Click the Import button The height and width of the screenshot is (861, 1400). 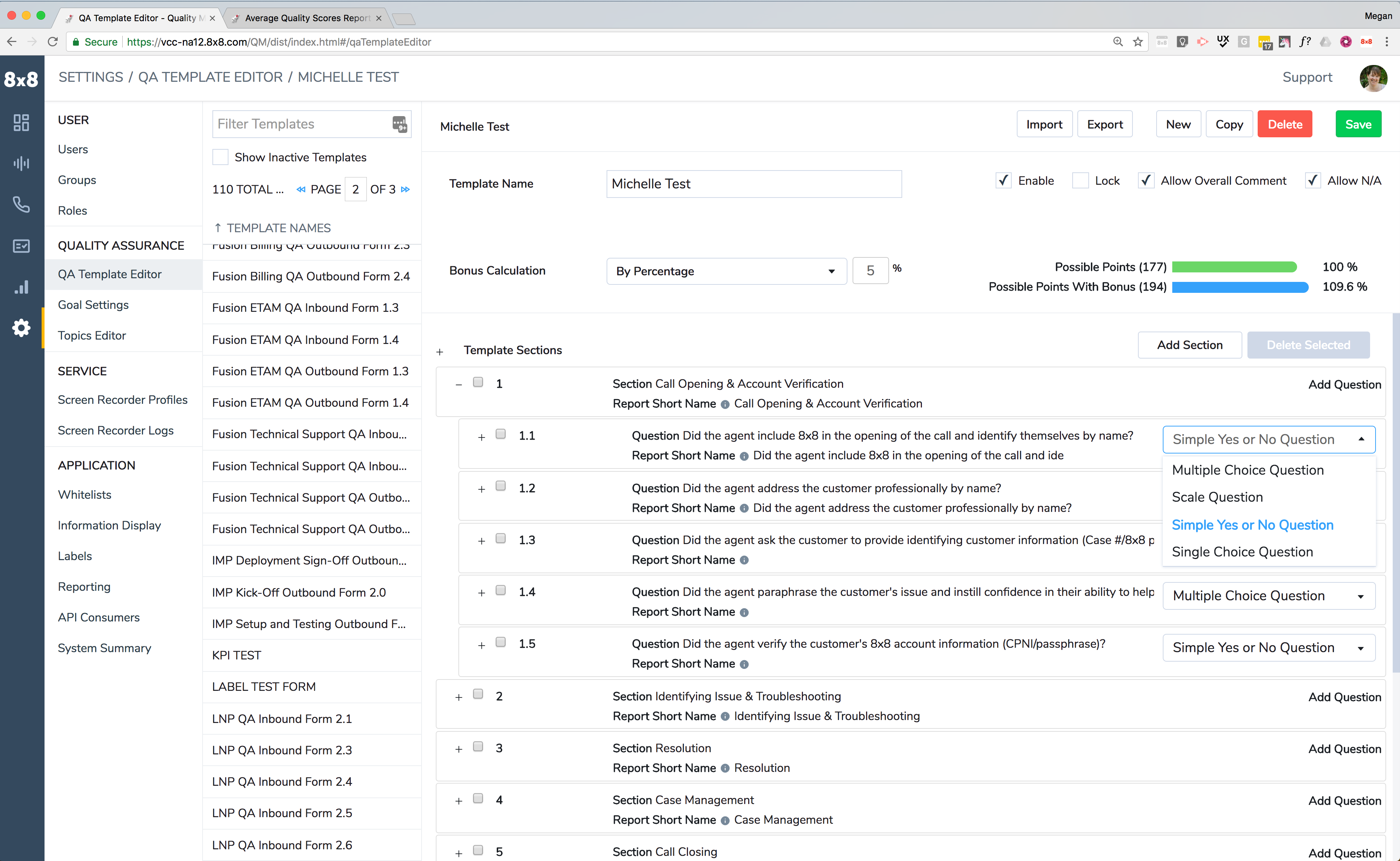(1044, 124)
